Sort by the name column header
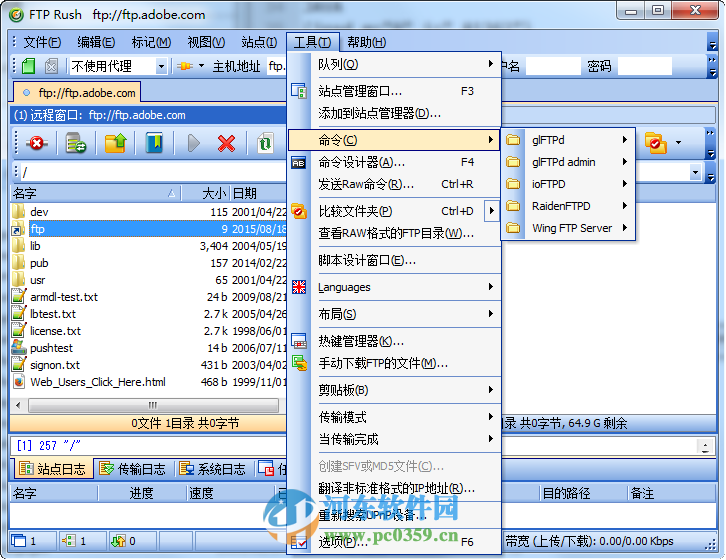The image size is (726, 560). pyautogui.click(x=95, y=193)
